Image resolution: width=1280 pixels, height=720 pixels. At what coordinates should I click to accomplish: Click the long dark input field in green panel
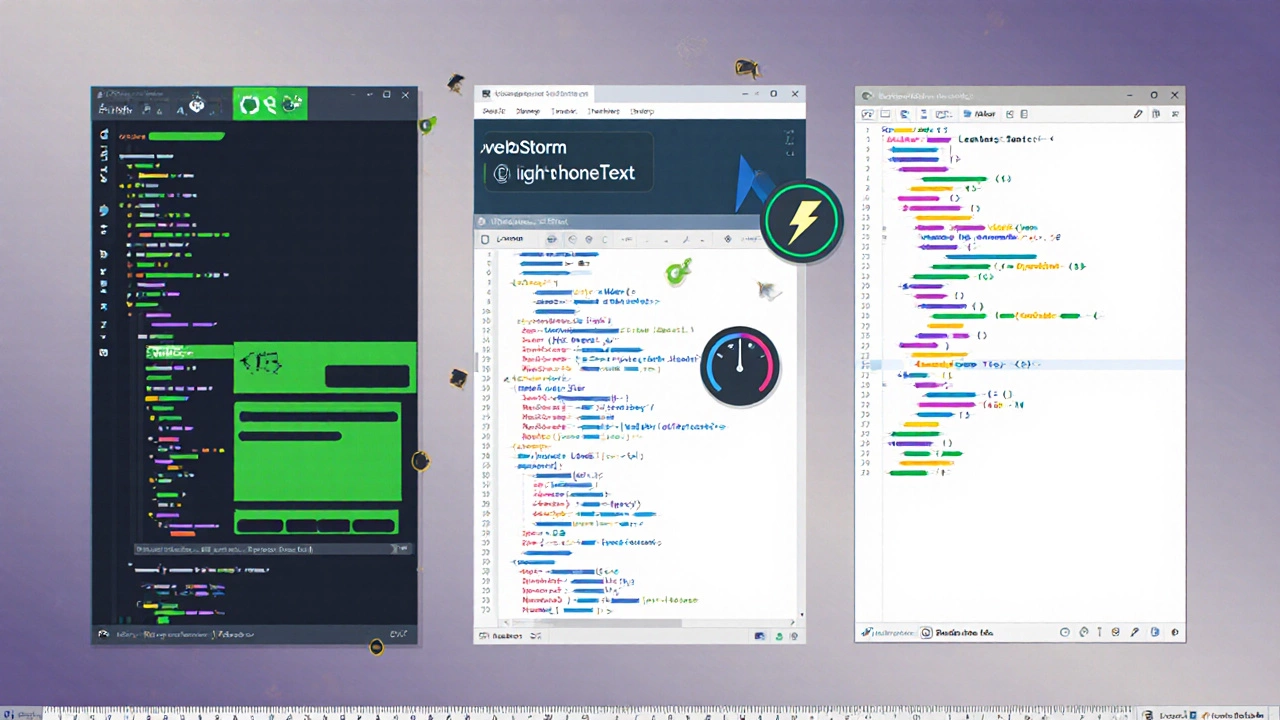click(318, 417)
